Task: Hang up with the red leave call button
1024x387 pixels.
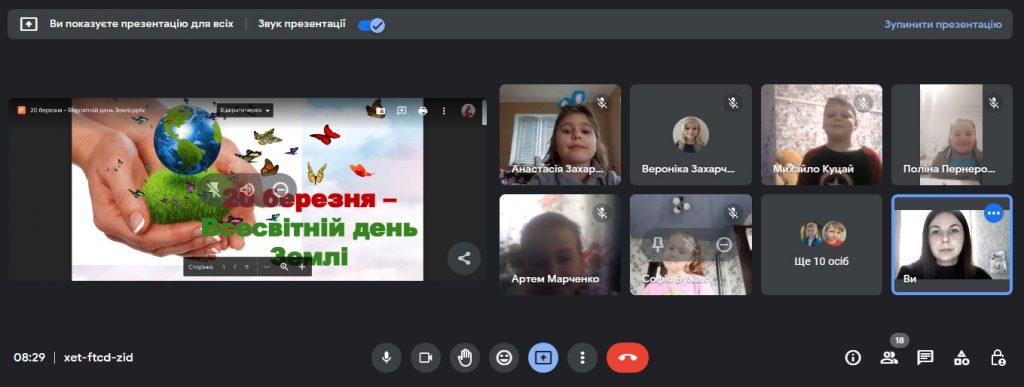Action: (628, 358)
